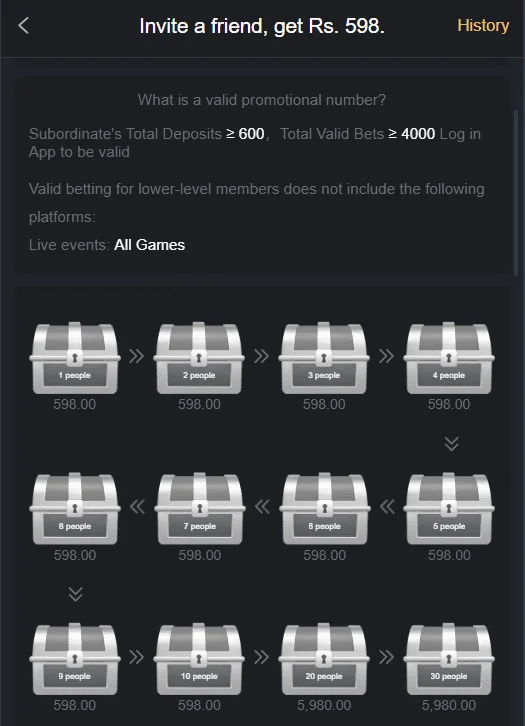Select the 6 people treasure chest
The width and height of the screenshot is (525, 726).
(x=325, y=508)
